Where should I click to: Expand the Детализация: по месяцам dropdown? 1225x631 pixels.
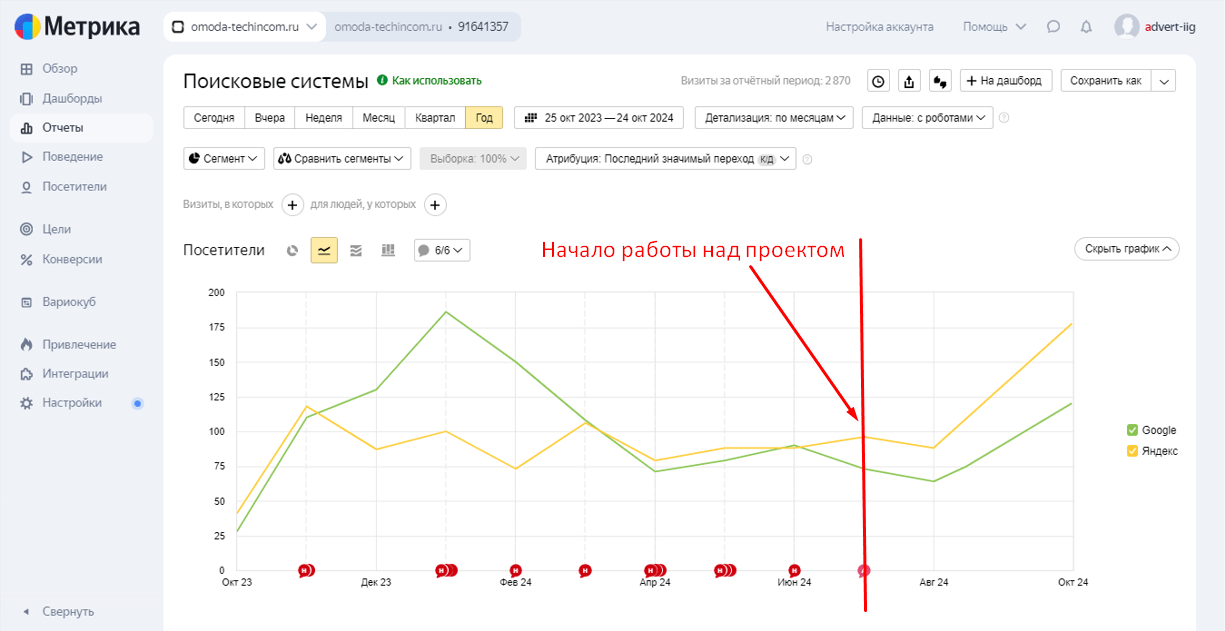(x=774, y=118)
